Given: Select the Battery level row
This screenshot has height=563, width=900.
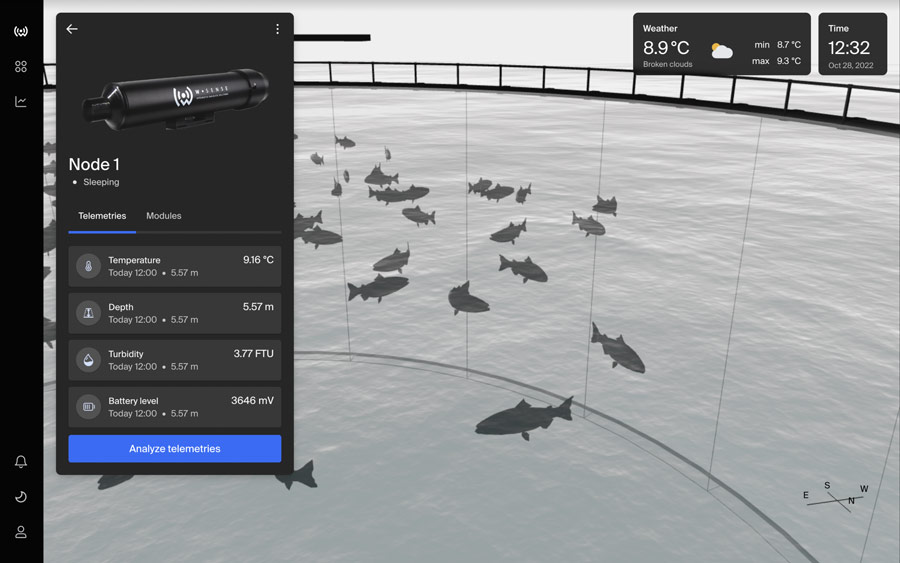Looking at the screenshot, I should tap(174, 407).
